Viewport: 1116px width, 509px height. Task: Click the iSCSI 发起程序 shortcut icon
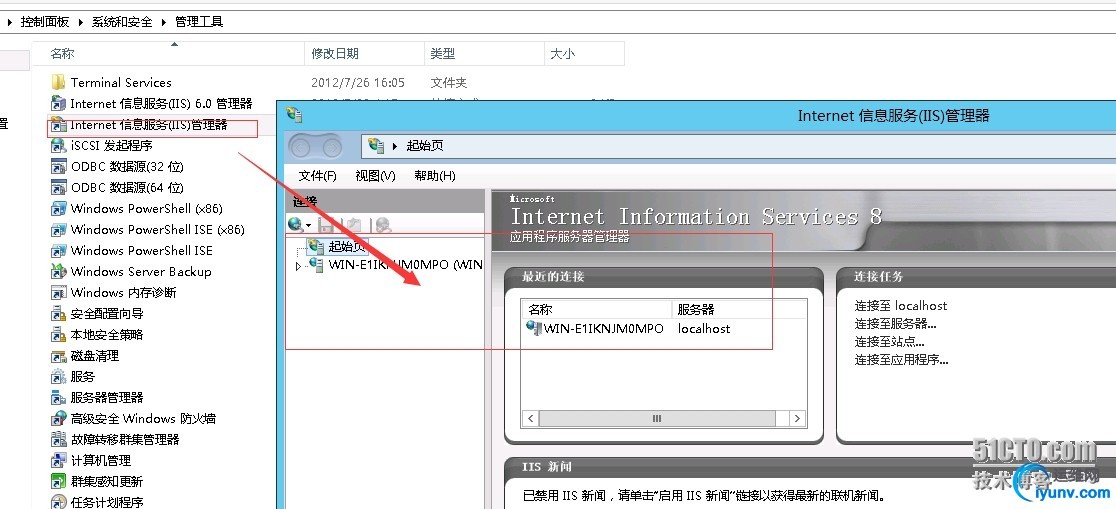pos(59,145)
